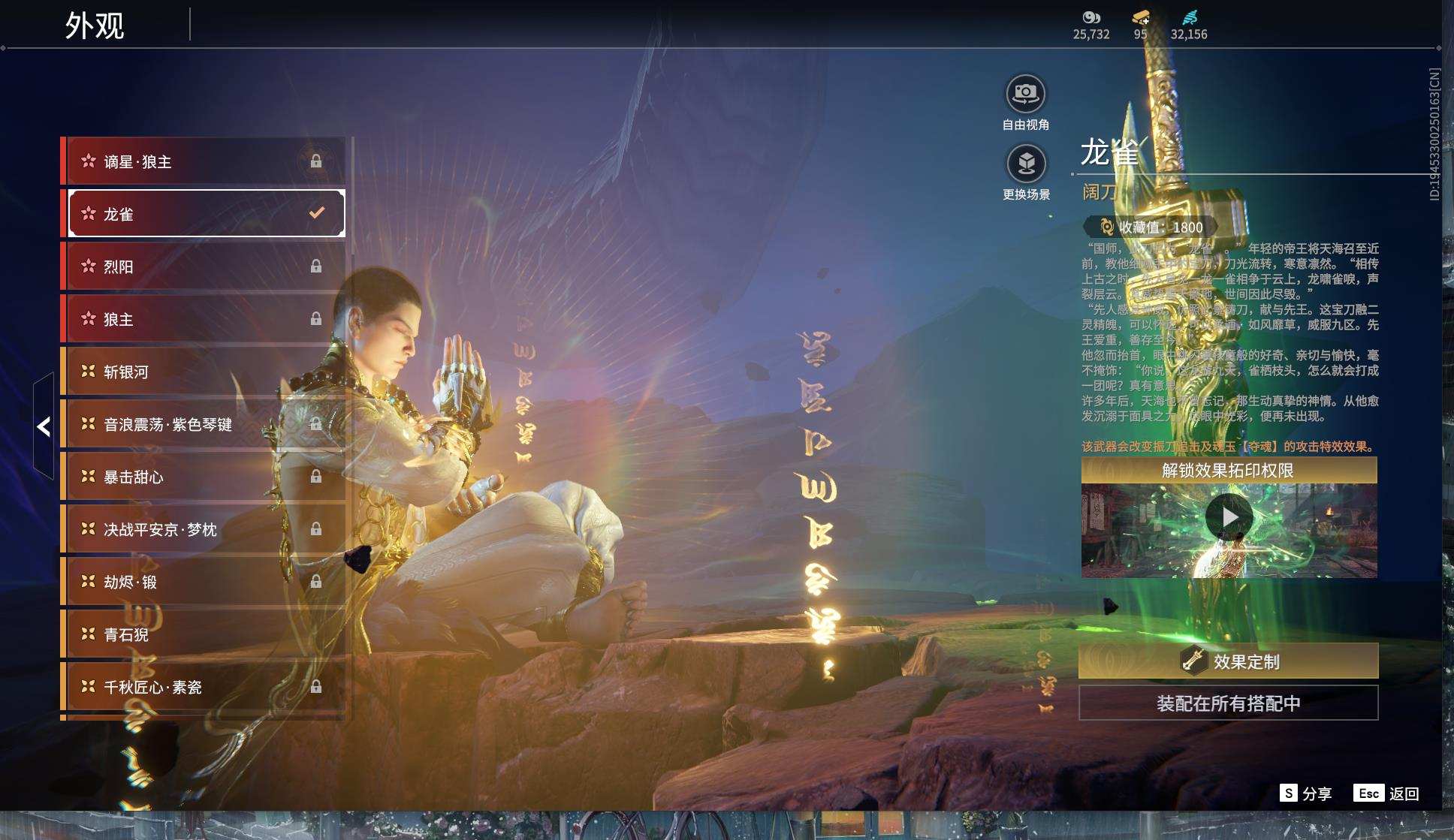Screen dimensions: 1454x840
Task: Select the 龙雀 skin entry
Action: click(x=203, y=214)
